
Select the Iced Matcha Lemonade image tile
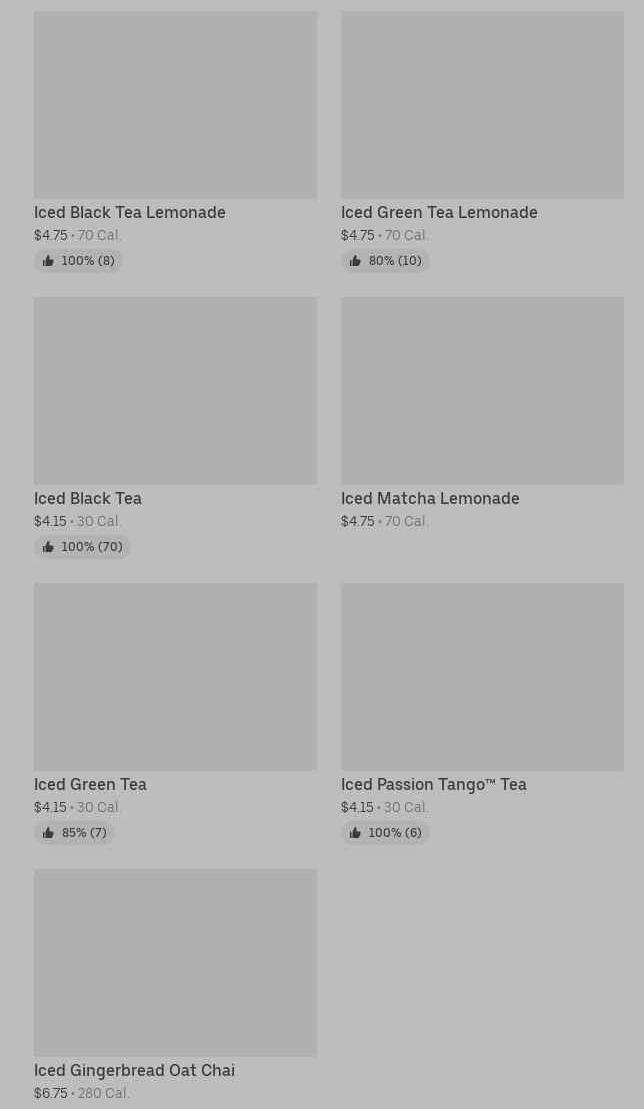click(x=482, y=390)
